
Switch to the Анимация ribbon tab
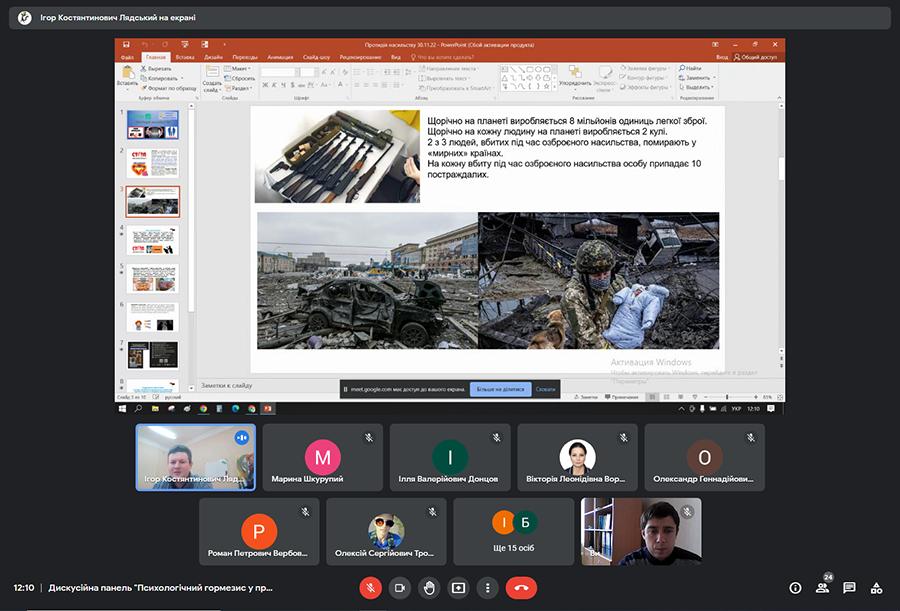click(x=280, y=57)
